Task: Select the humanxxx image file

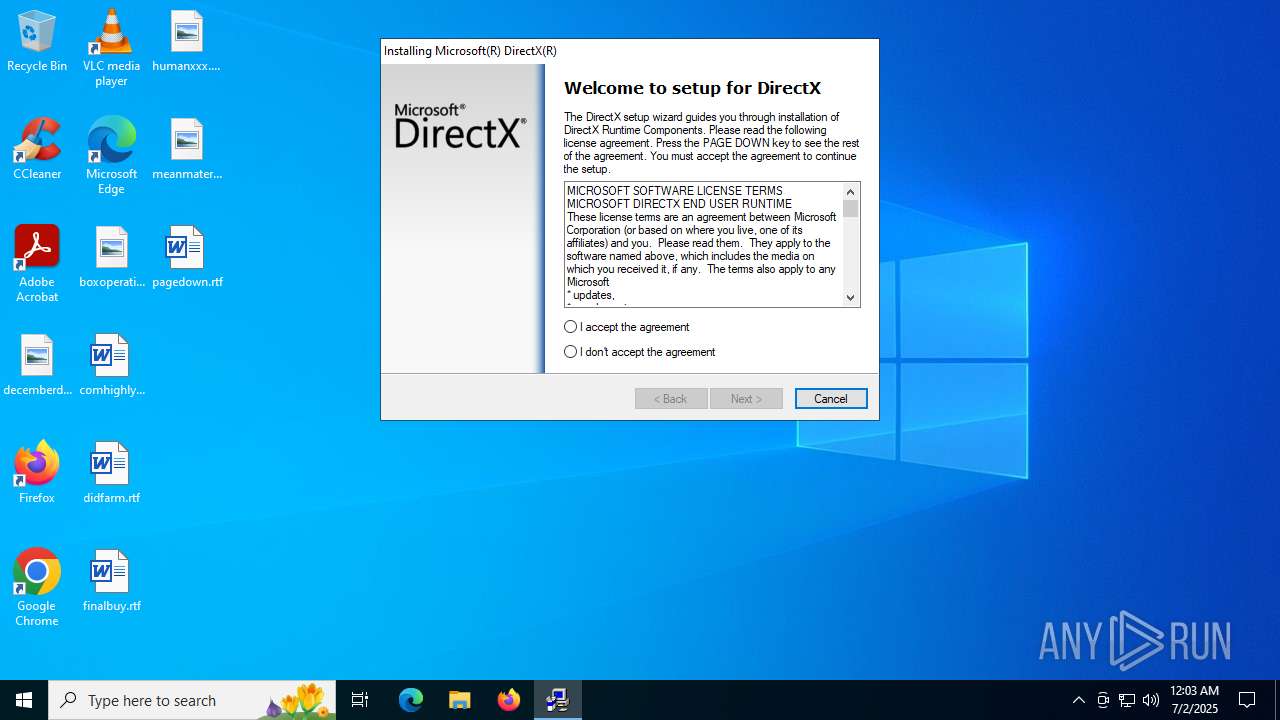Action: (186, 42)
